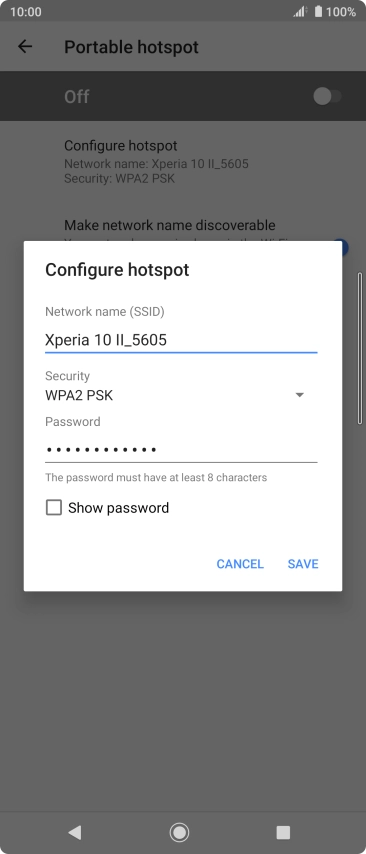366x854 pixels.
Task: Tap the Android back navigation triangle
Action: coord(75,832)
